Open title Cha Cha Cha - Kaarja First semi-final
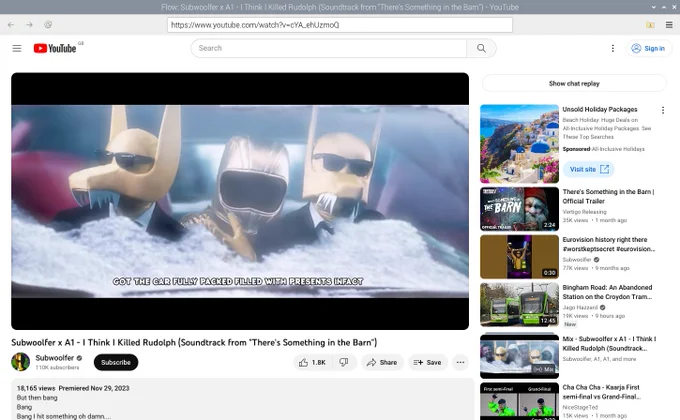Viewport: 680px width, 420px height. (x=602, y=392)
